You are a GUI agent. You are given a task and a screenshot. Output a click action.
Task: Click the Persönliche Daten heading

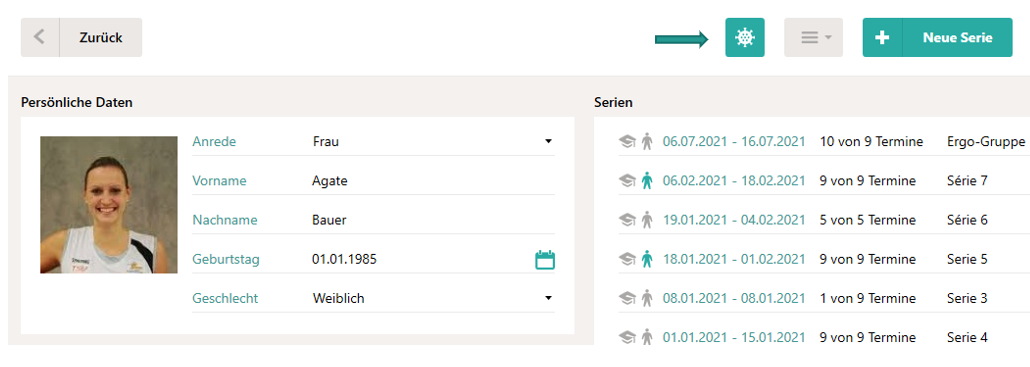[77, 102]
